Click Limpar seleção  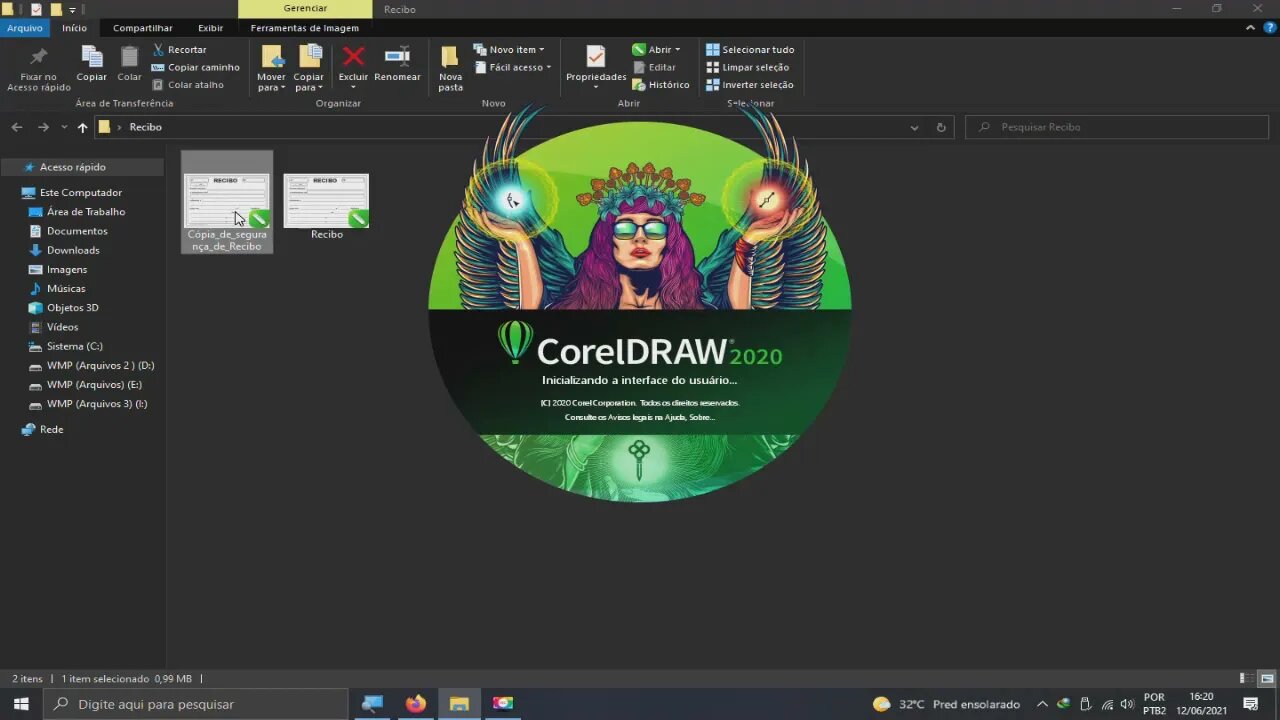click(748, 67)
